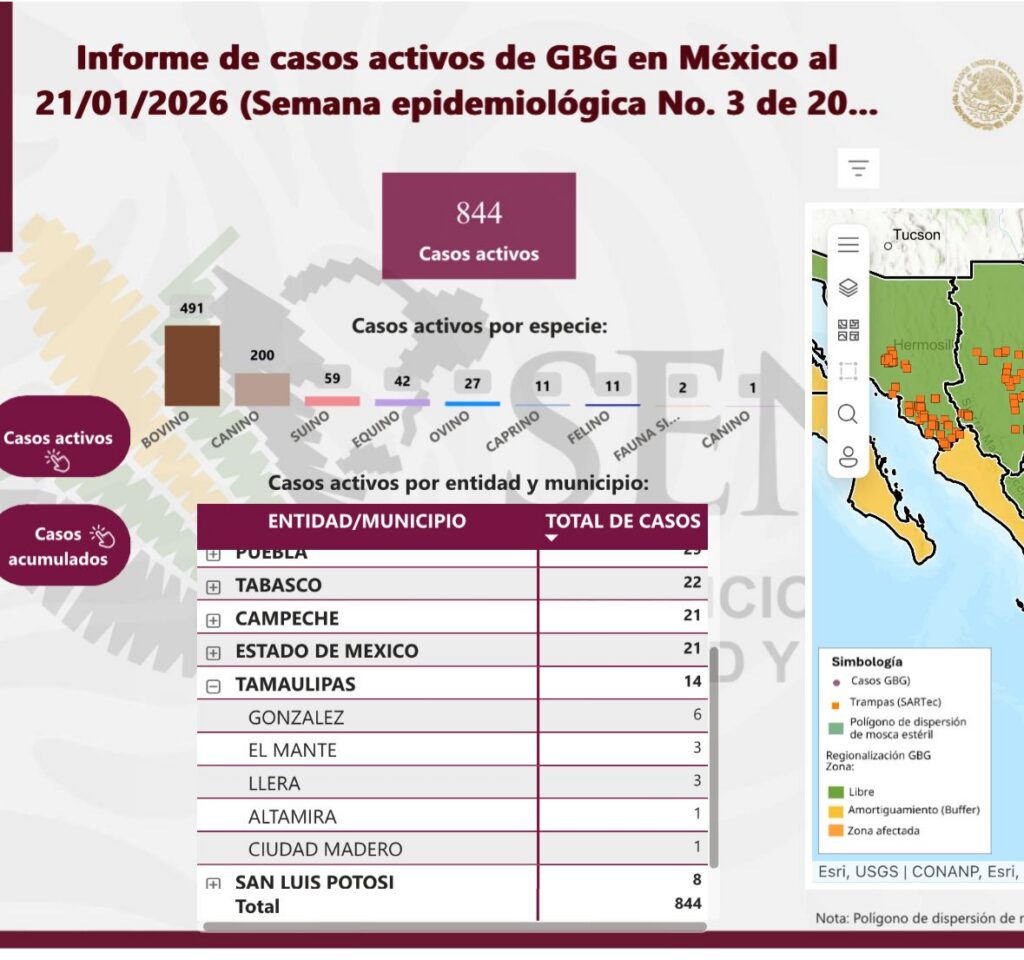Click the Mexican government seal logo

click(986, 91)
